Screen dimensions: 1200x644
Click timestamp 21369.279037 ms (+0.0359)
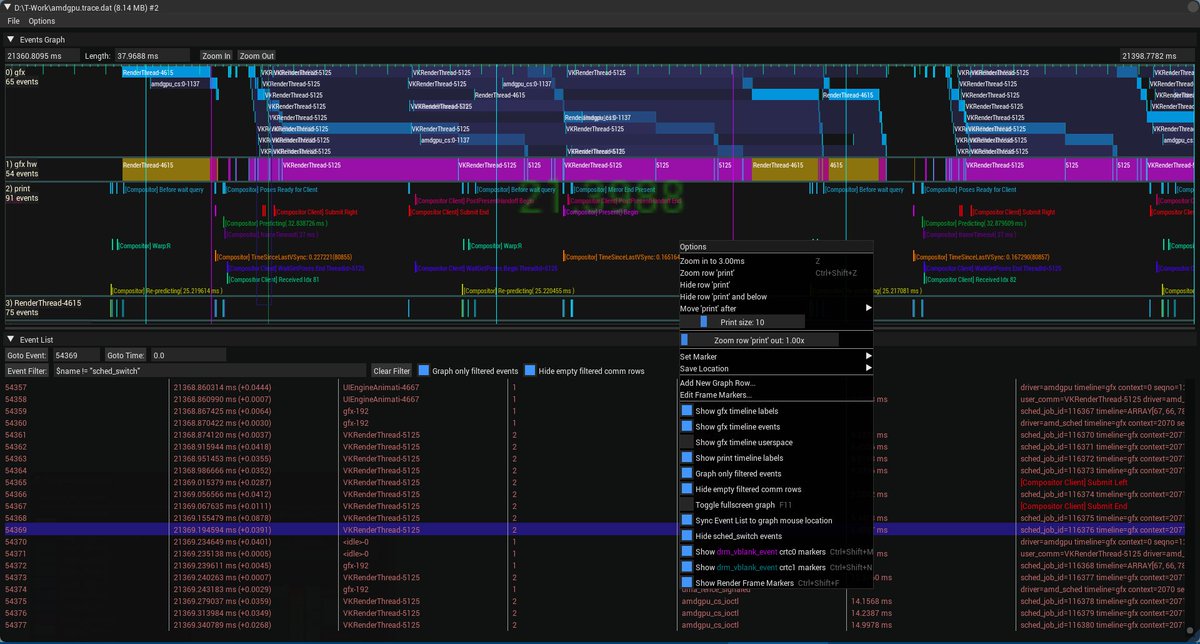click(x=222, y=601)
